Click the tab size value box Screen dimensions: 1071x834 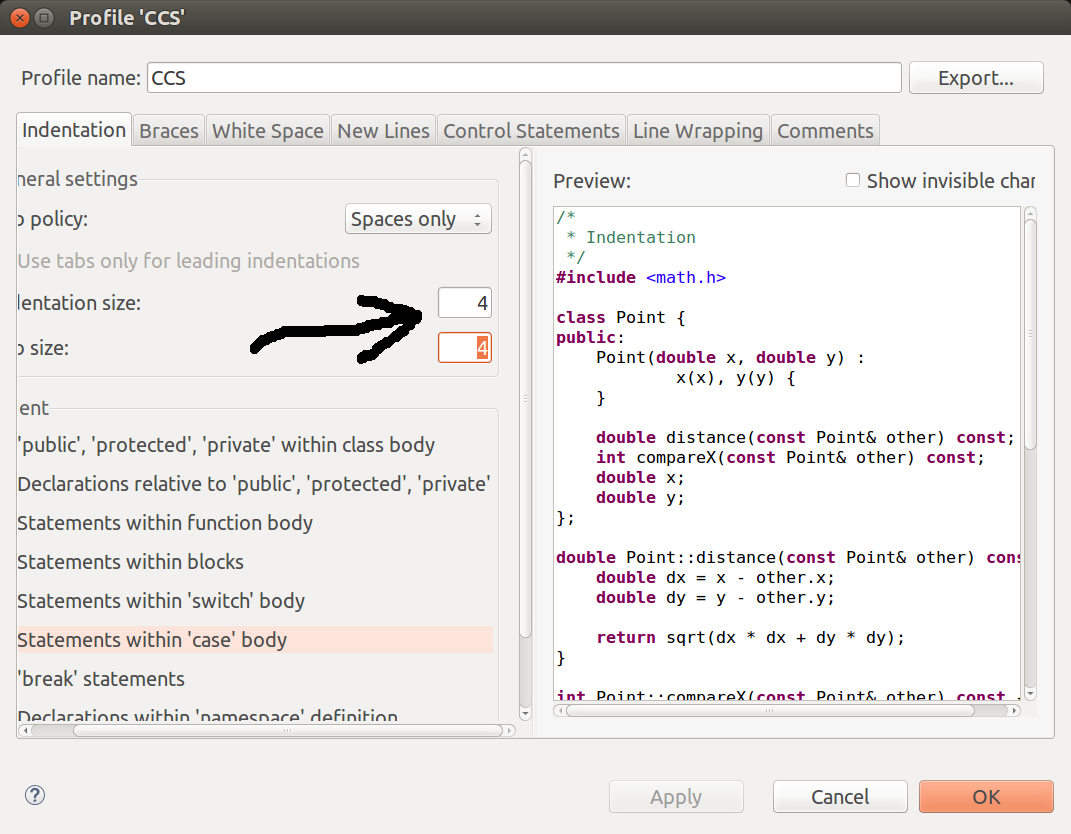coord(464,348)
